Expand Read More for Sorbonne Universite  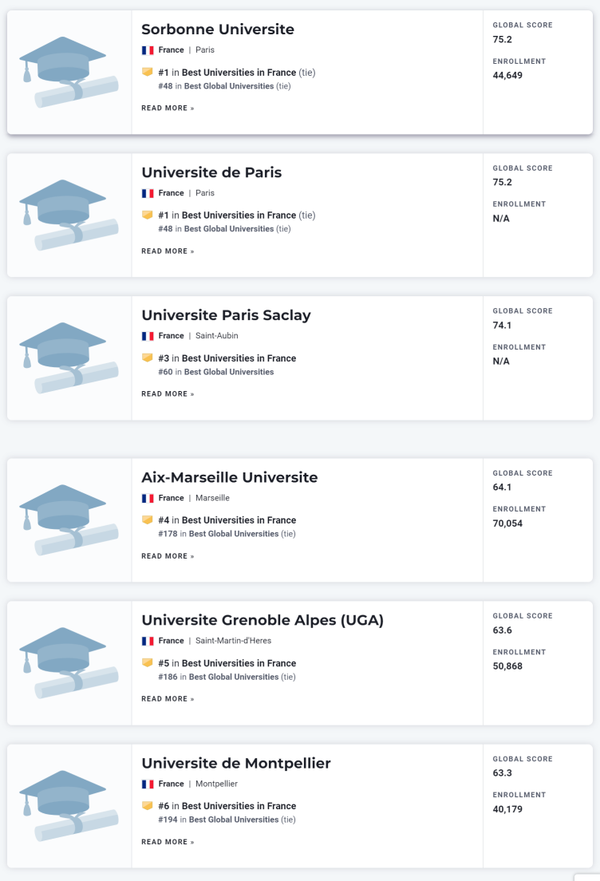point(167,108)
